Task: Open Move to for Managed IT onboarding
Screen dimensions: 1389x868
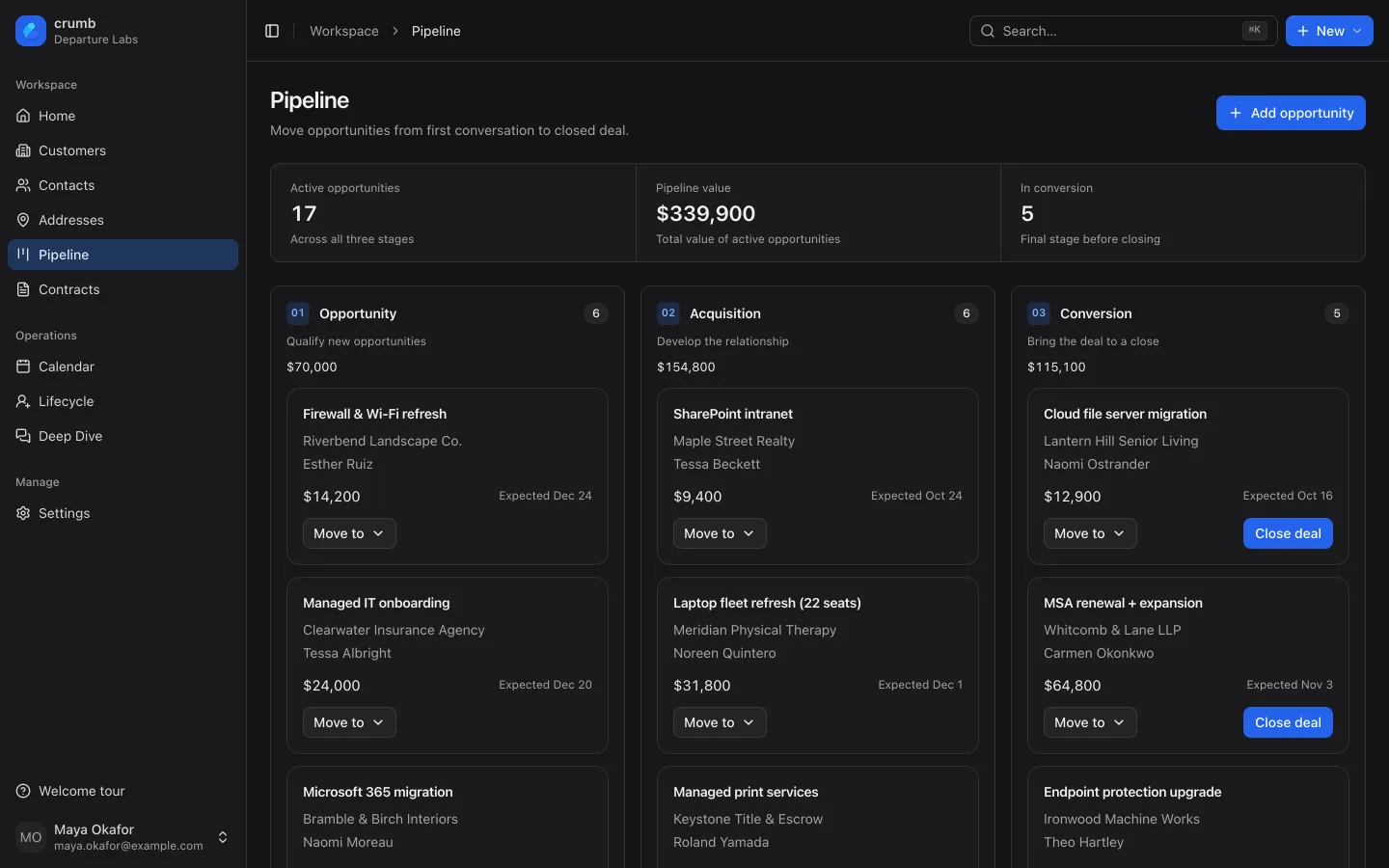Action: [x=349, y=722]
